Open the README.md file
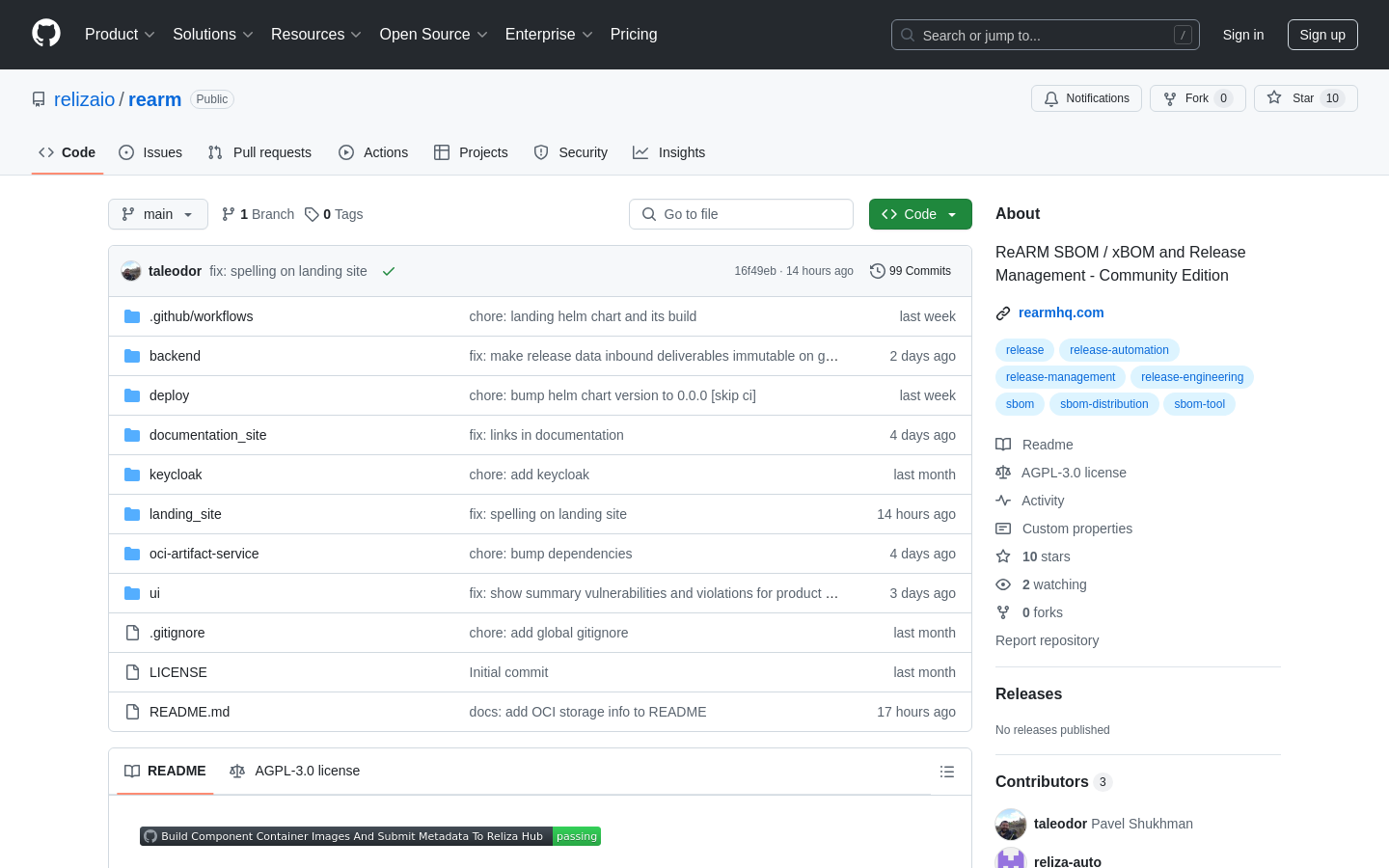 point(189,712)
